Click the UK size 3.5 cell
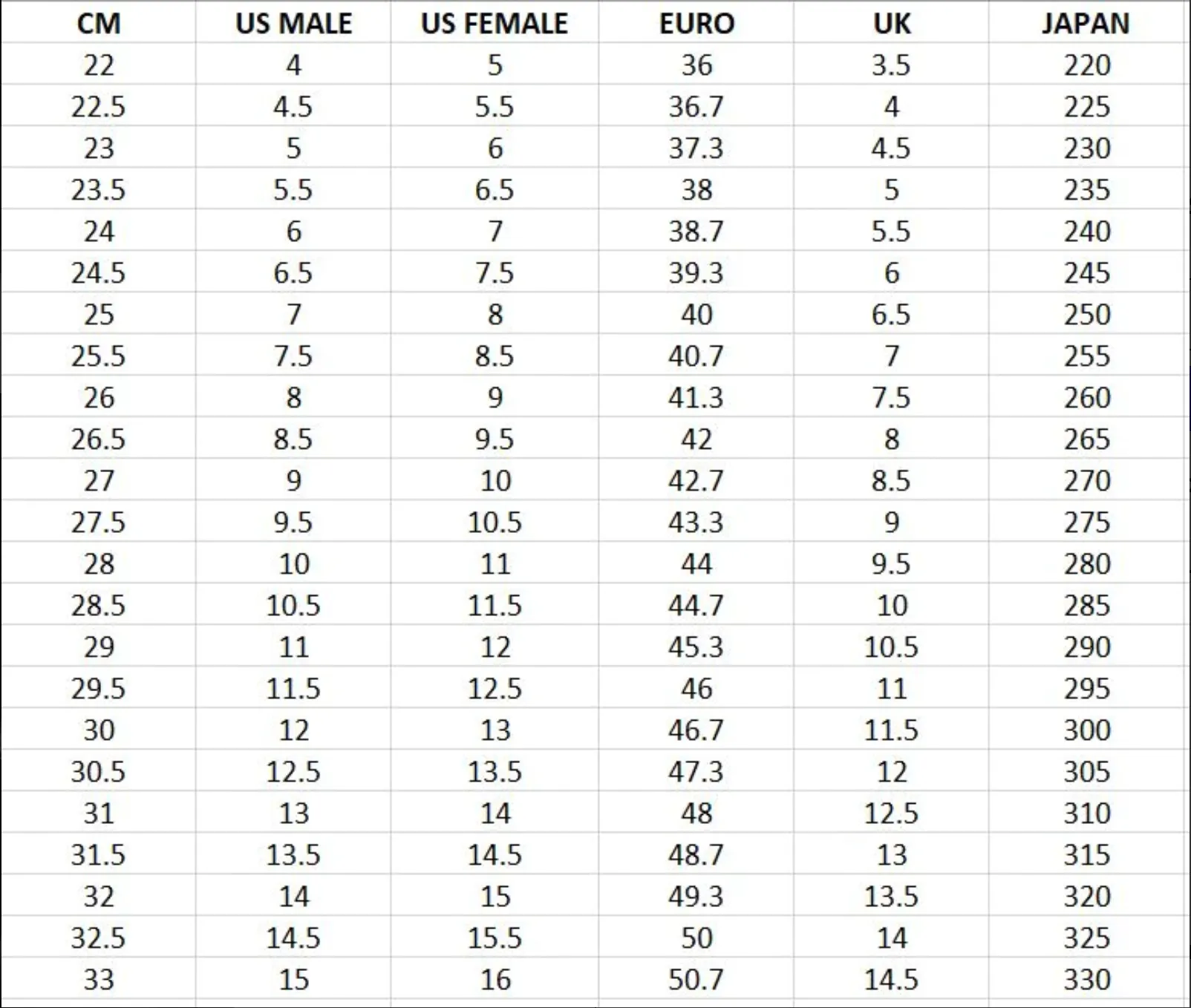This screenshot has height=1008, width=1191. 891,65
